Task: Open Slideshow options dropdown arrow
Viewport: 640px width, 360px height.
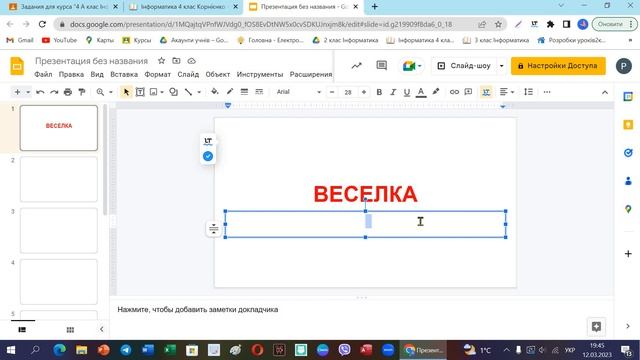Action: [x=502, y=66]
